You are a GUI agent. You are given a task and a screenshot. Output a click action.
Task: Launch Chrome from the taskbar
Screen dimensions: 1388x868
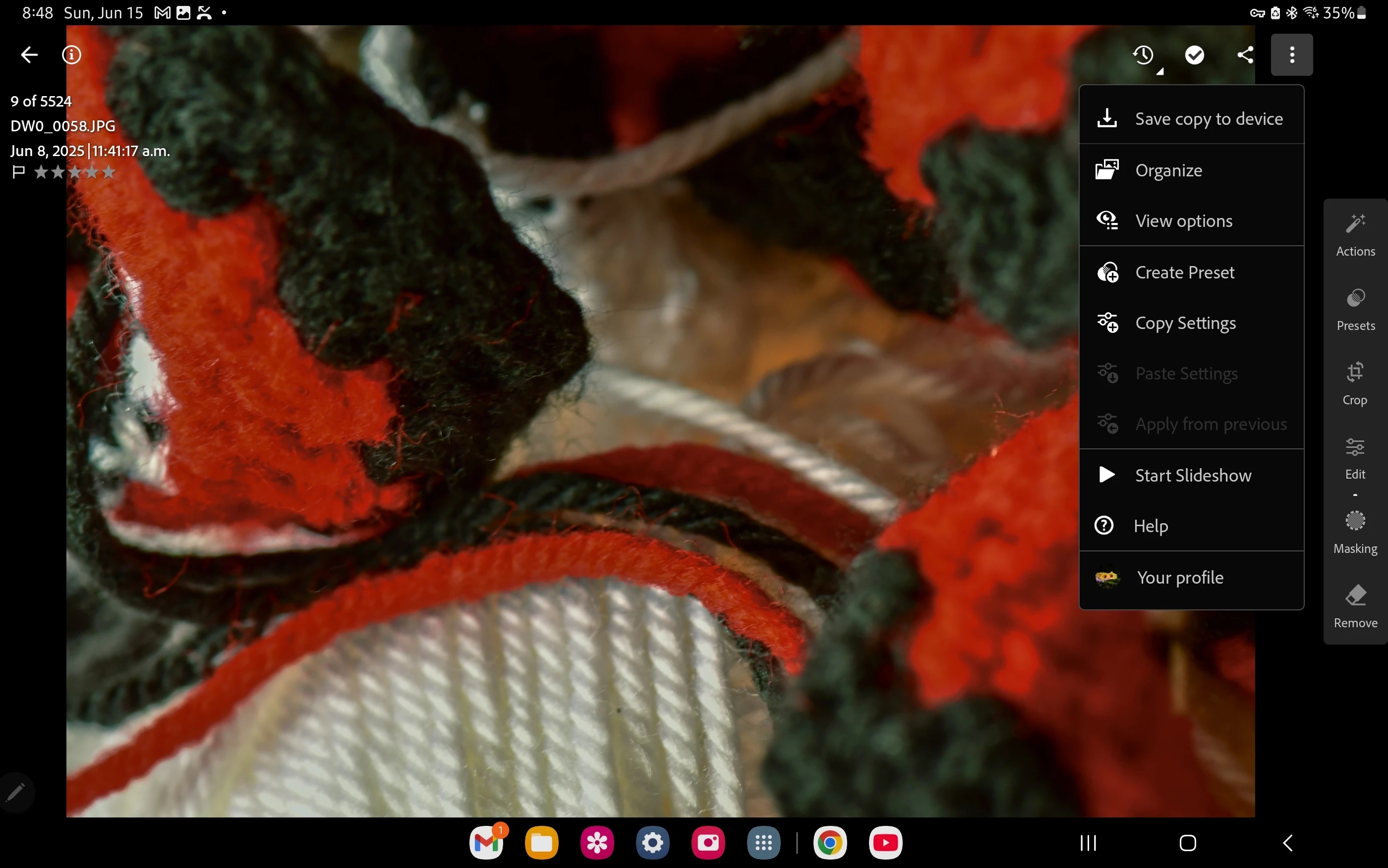click(829, 842)
